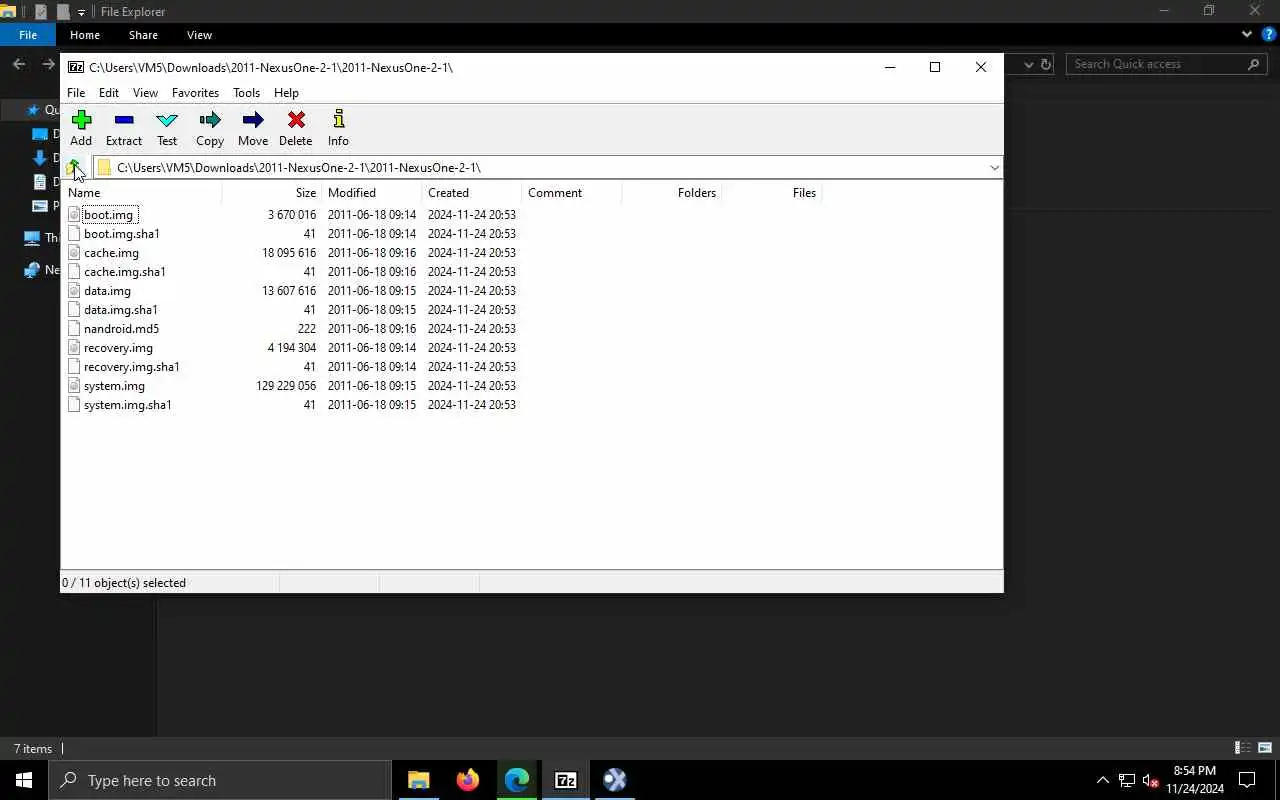The height and width of the screenshot is (800, 1280).
Task: Click the Search Quick access field
Action: [1167, 64]
